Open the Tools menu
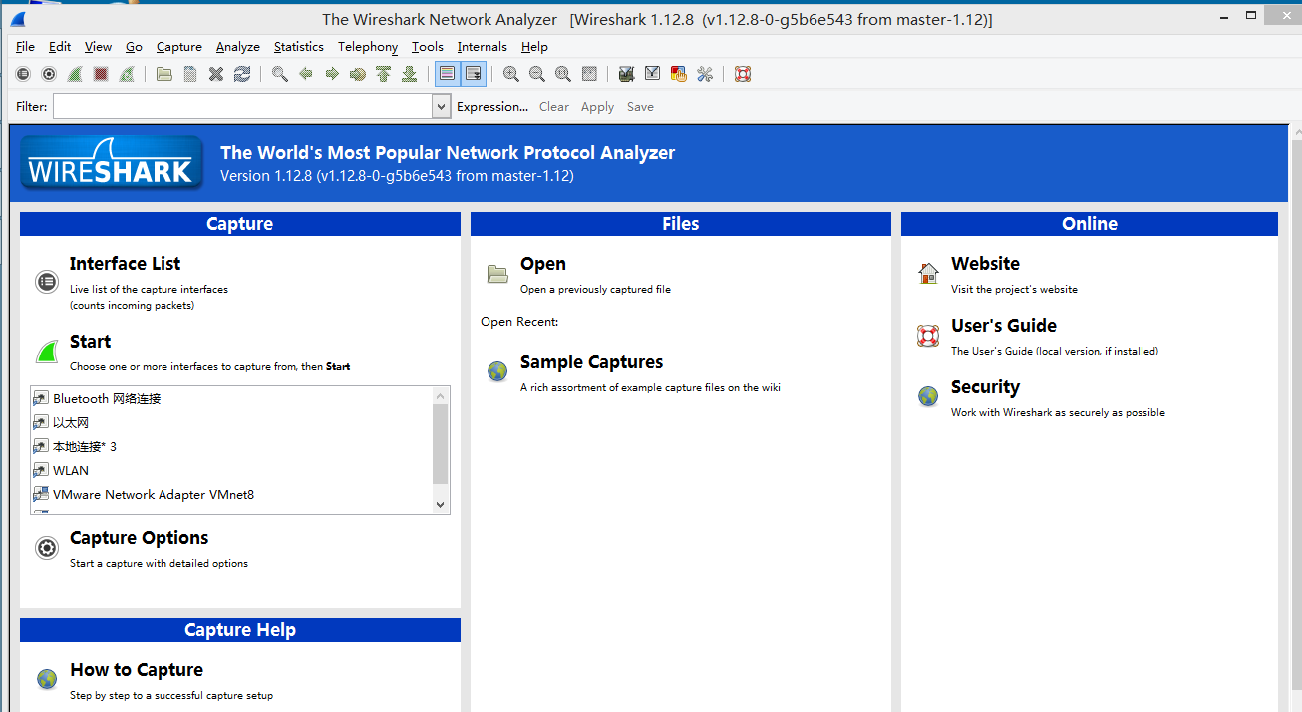Viewport: 1302px width, 712px height. coord(428,47)
